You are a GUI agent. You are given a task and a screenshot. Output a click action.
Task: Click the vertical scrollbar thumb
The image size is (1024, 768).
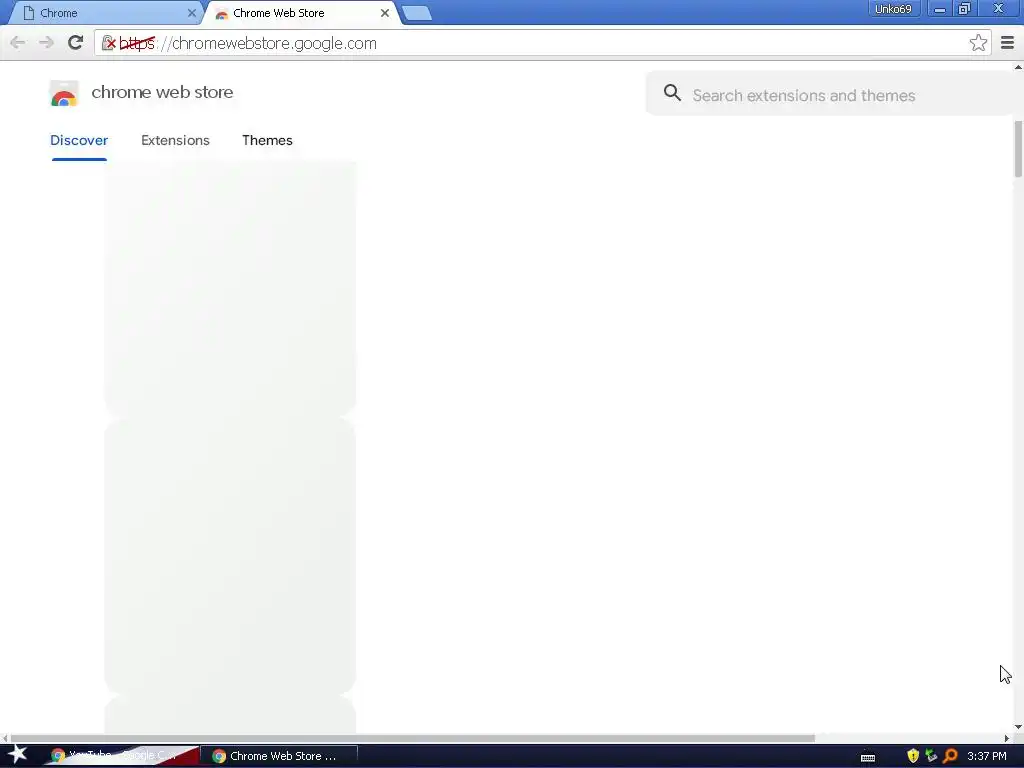[x=1018, y=149]
